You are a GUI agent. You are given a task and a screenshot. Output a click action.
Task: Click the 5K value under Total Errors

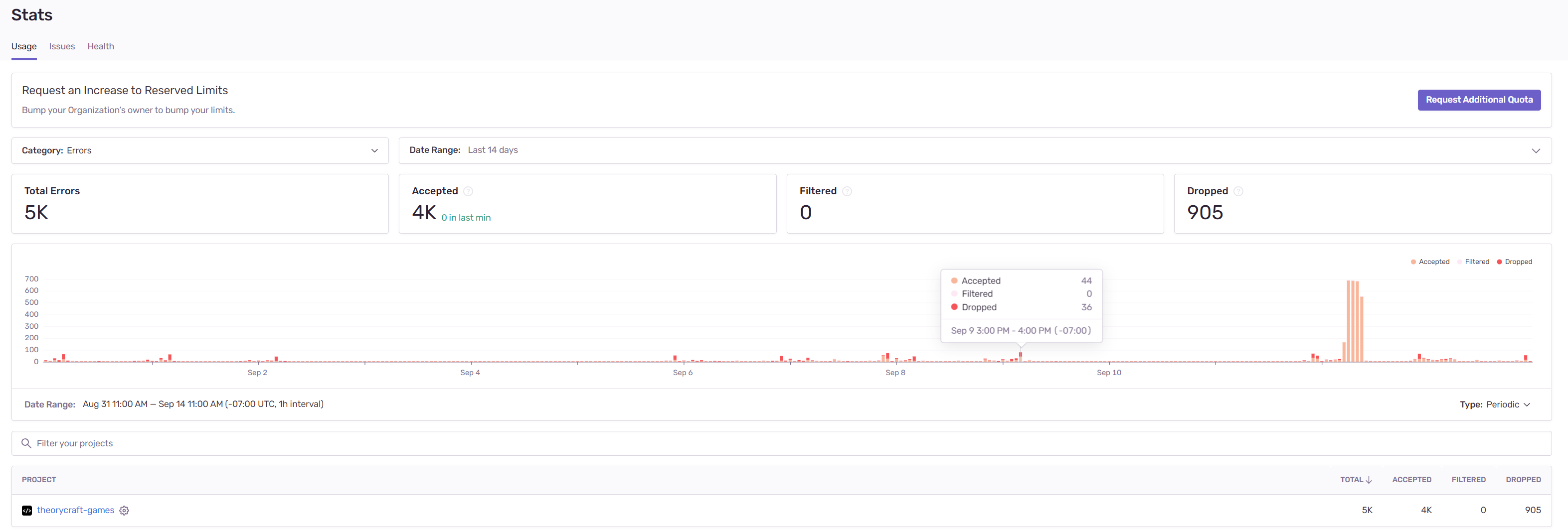click(36, 212)
